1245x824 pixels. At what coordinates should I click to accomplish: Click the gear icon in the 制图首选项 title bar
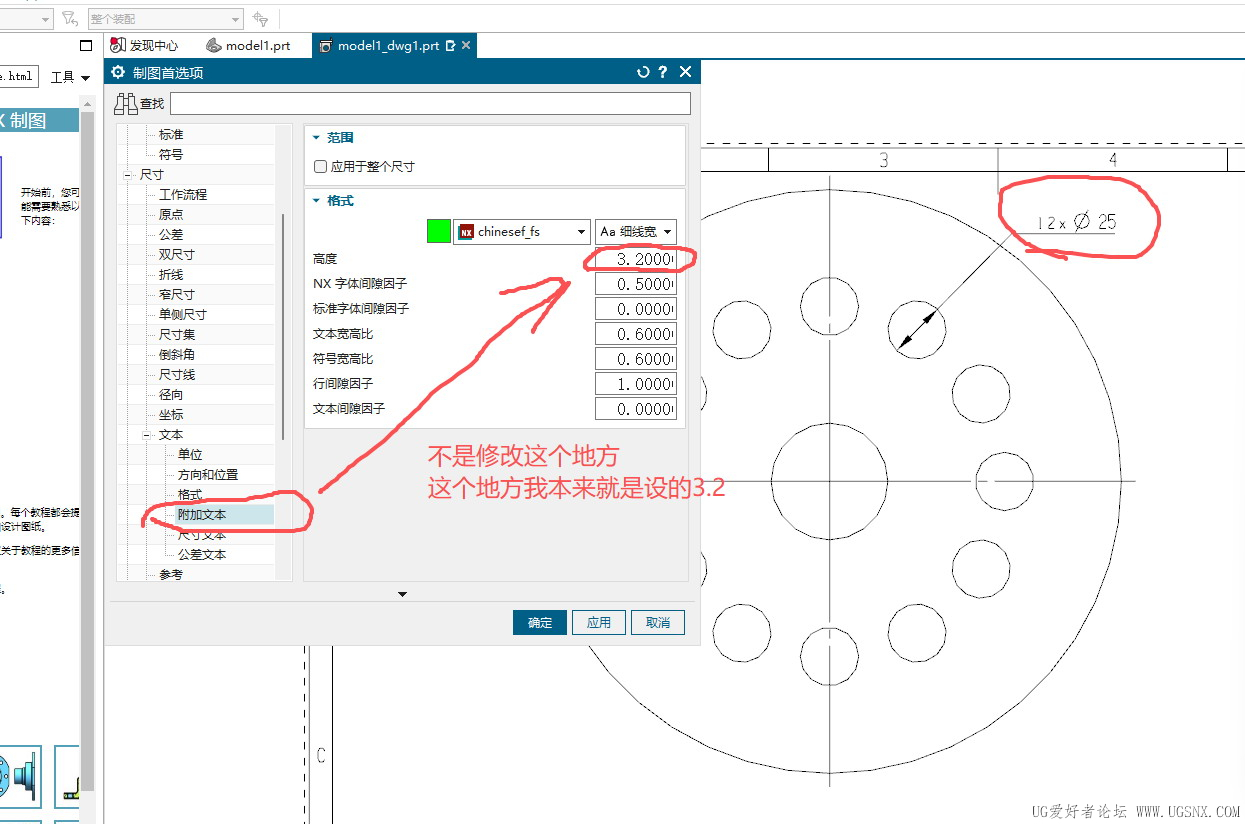pyautogui.click(x=118, y=72)
